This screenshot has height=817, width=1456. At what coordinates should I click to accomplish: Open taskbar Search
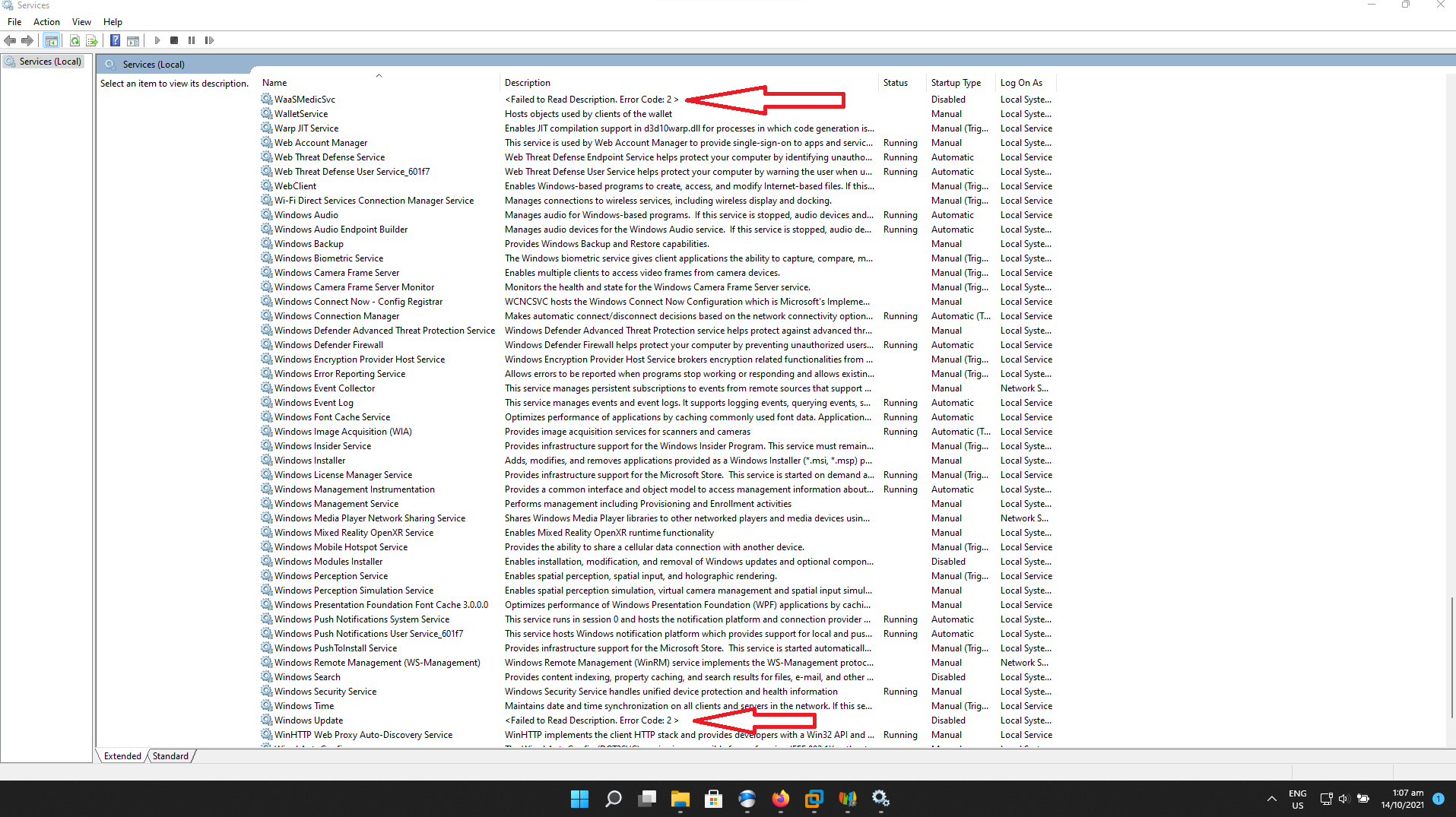pos(613,799)
